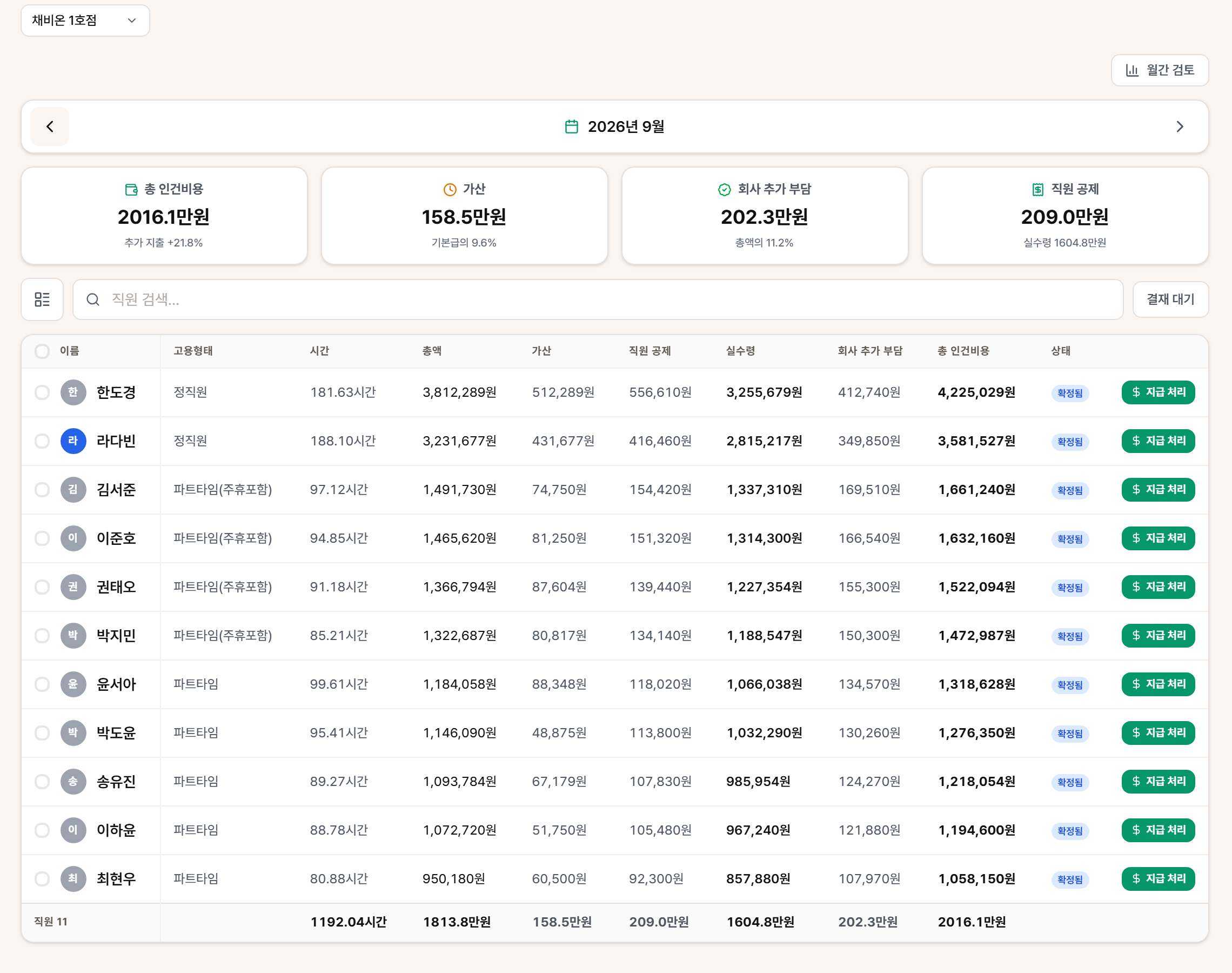Click the 송유진 avatar icon
The height and width of the screenshot is (973, 1232).
coord(73,782)
